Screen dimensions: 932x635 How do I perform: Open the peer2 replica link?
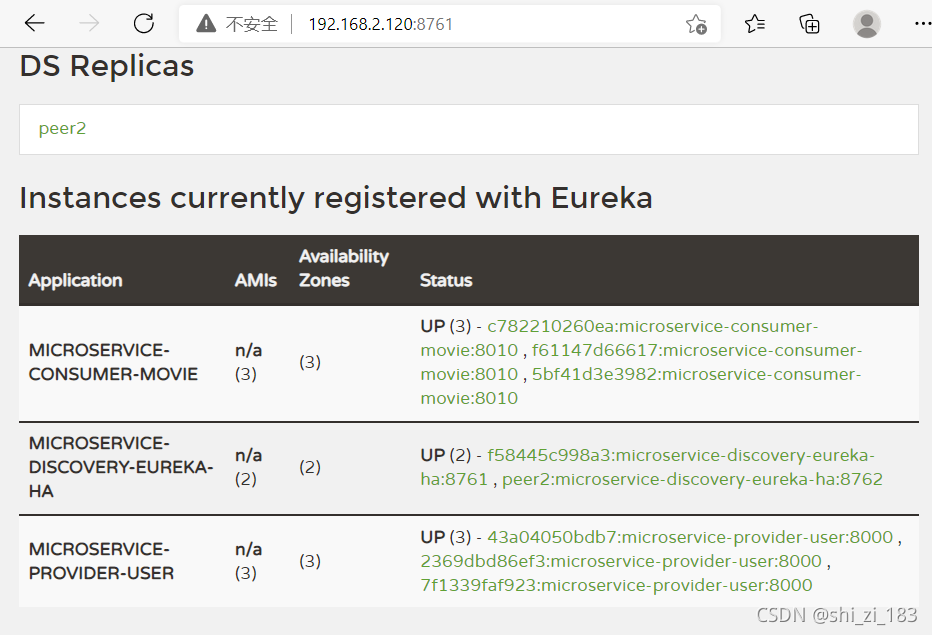pyautogui.click(x=62, y=128)
